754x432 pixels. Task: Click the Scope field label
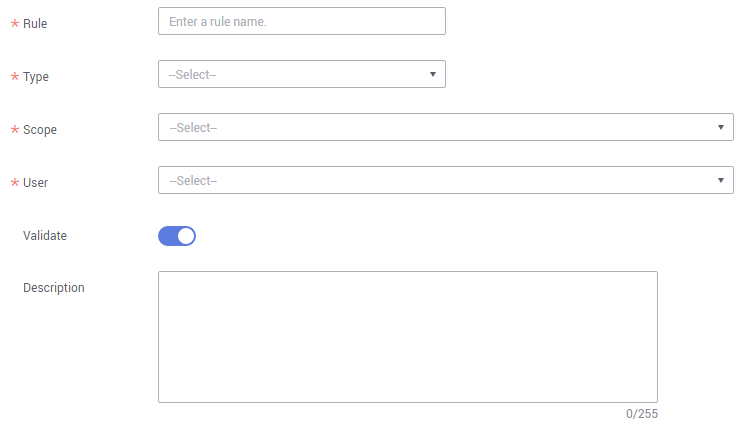pyautogui.click(x=40, y=130)
